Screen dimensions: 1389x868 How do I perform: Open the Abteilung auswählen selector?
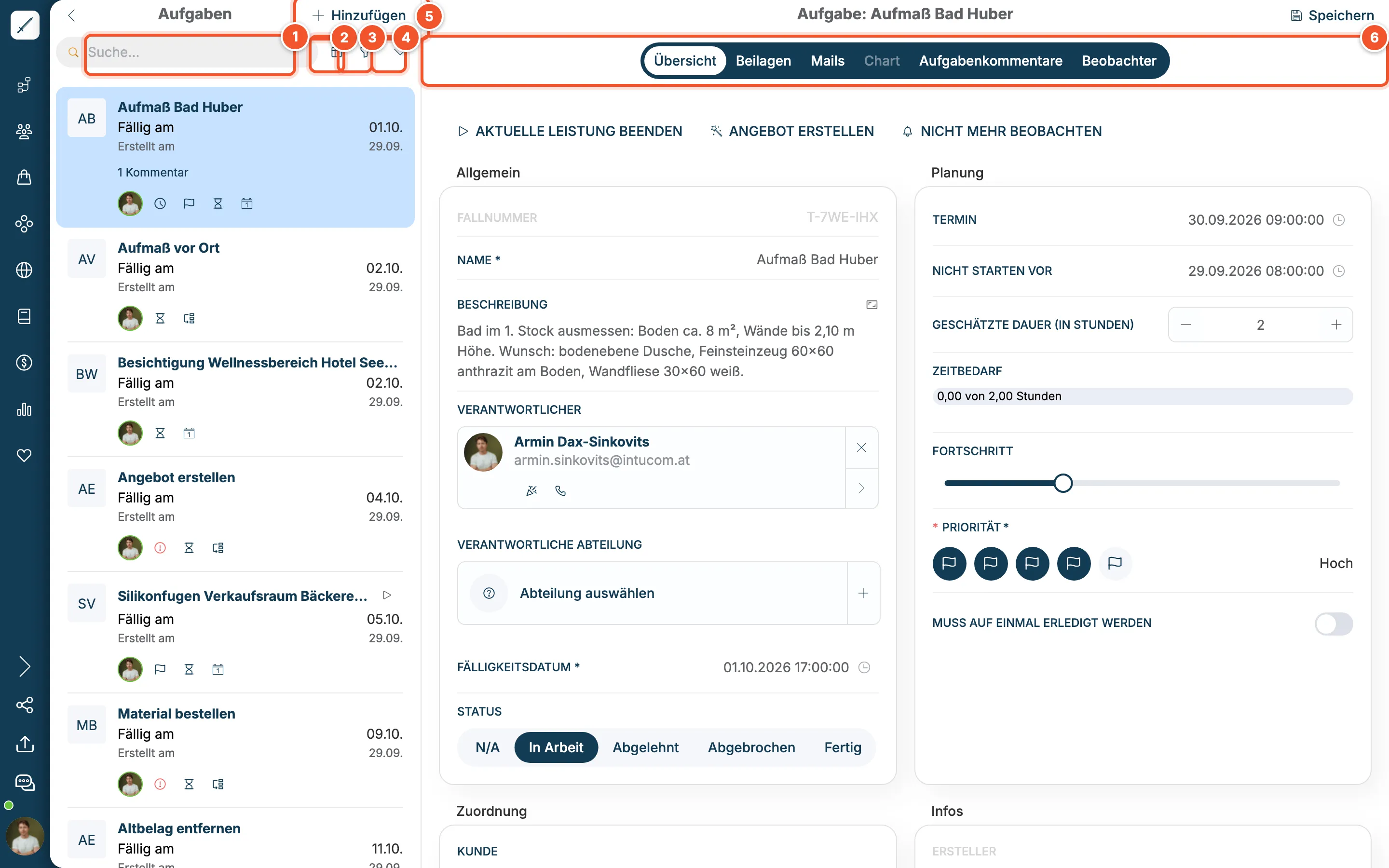[652, 593]
